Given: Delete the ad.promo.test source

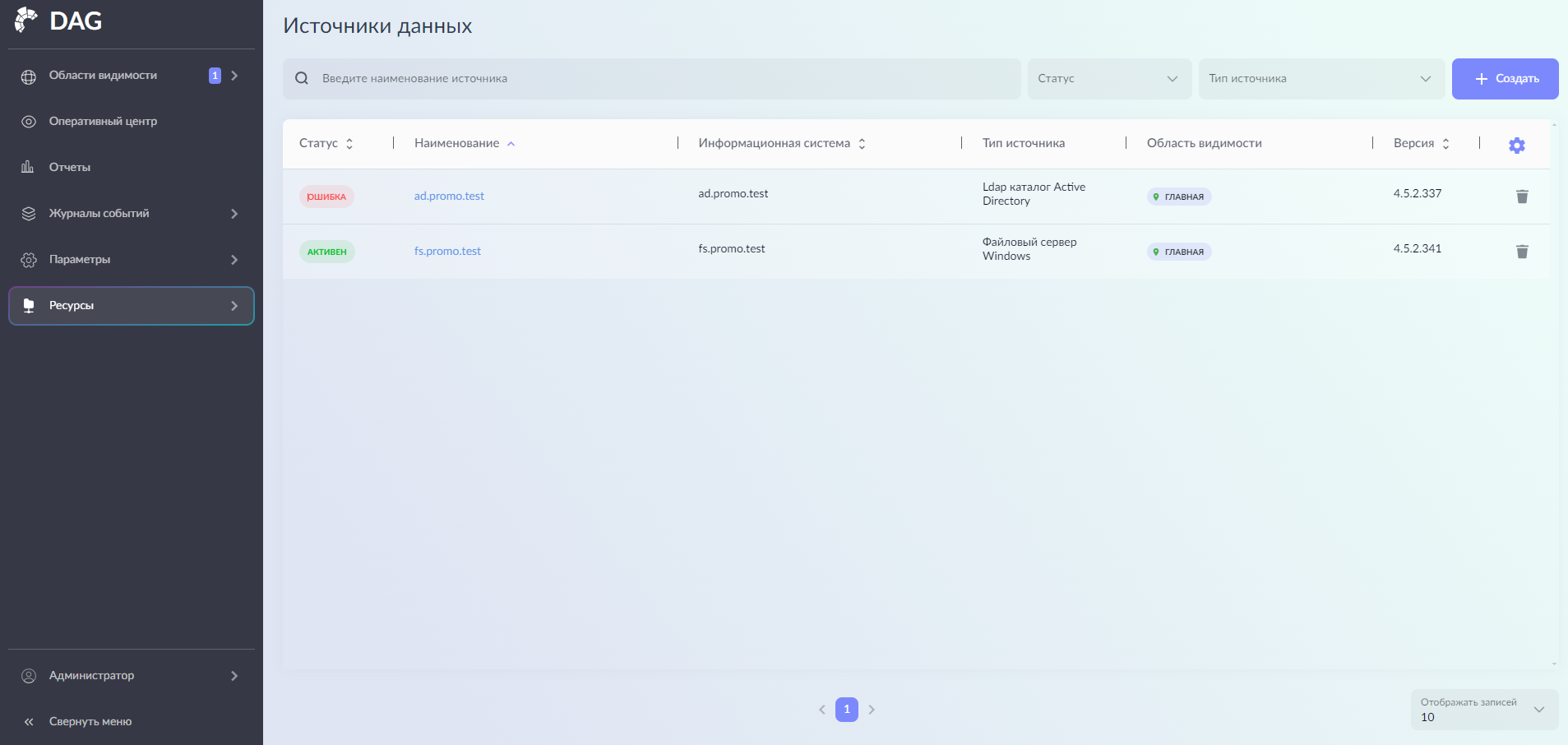Looking at the screenshot, I should 1522,197.
